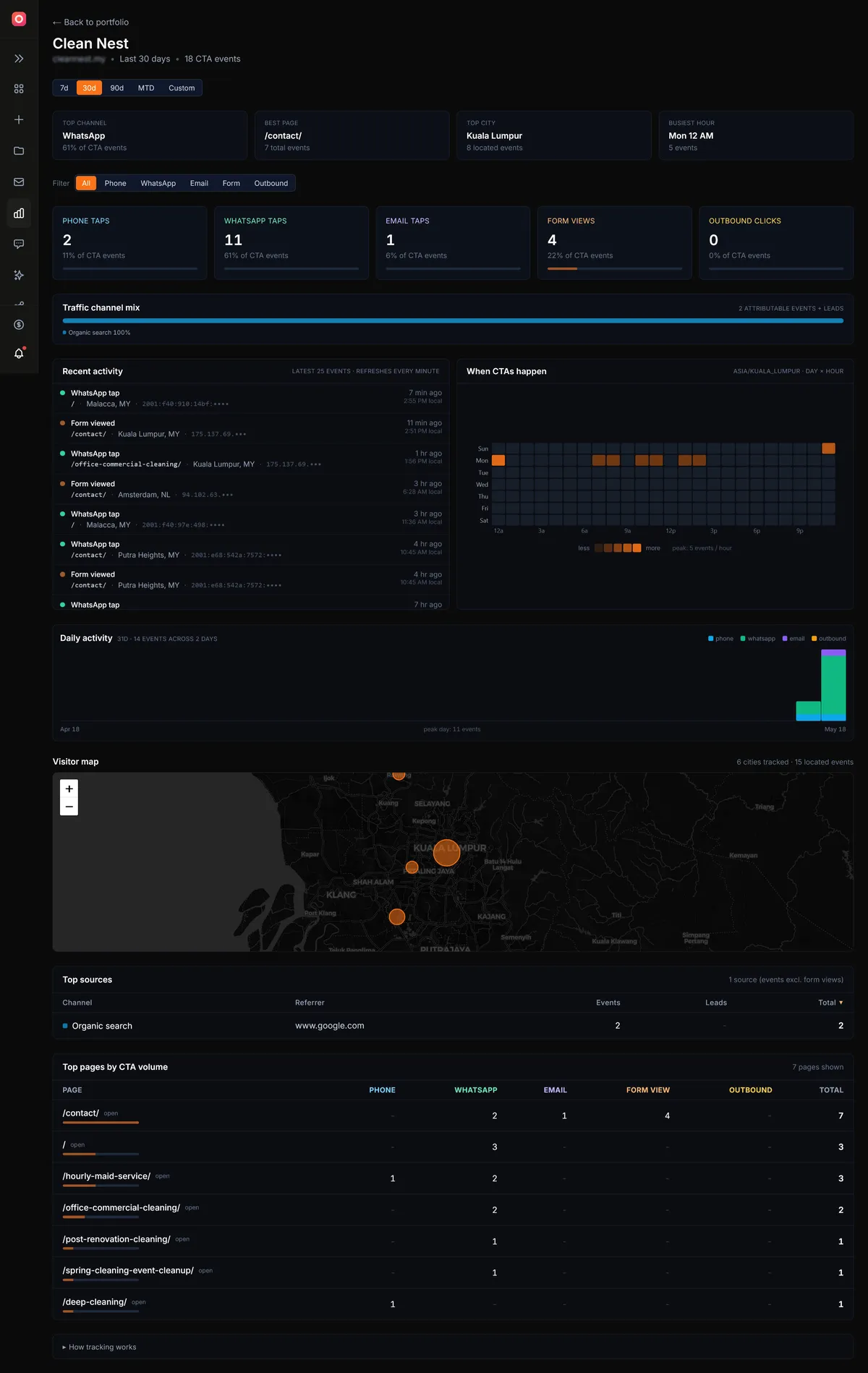Click the Sunday 11p heatmap cell

coord(829,449)
